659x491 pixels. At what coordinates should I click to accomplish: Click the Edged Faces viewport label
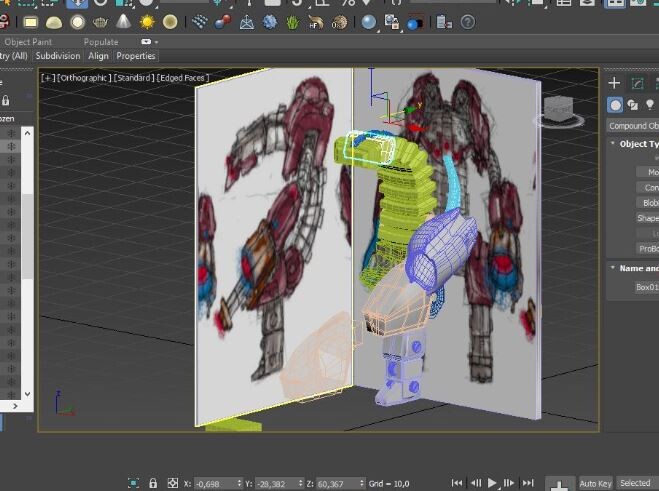(x=183, y=78)
